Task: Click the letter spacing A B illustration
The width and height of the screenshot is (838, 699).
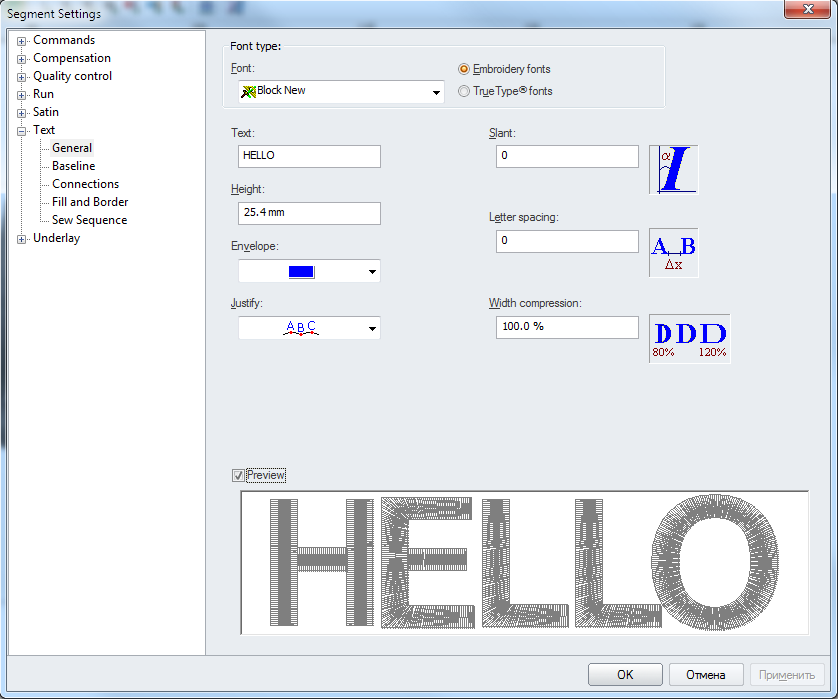Action: point(673,253)
